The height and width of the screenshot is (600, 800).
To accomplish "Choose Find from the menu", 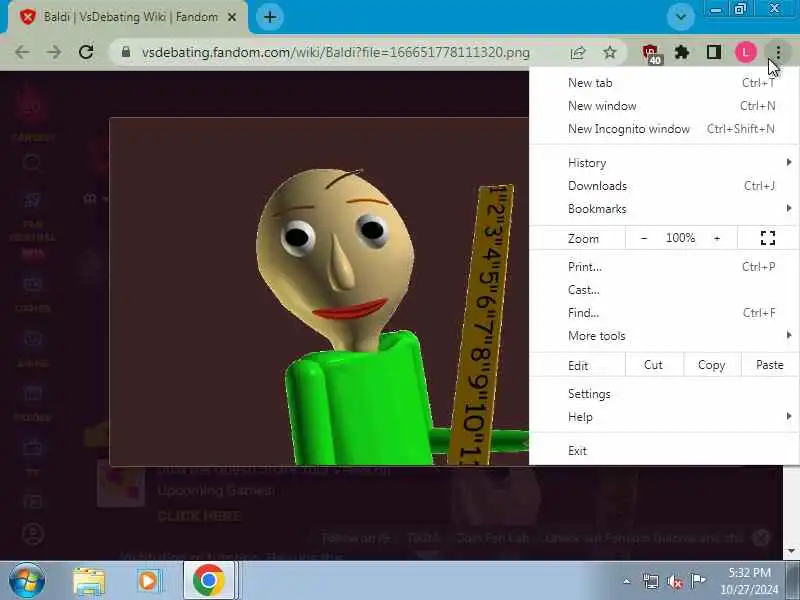I will pos(664,313).
